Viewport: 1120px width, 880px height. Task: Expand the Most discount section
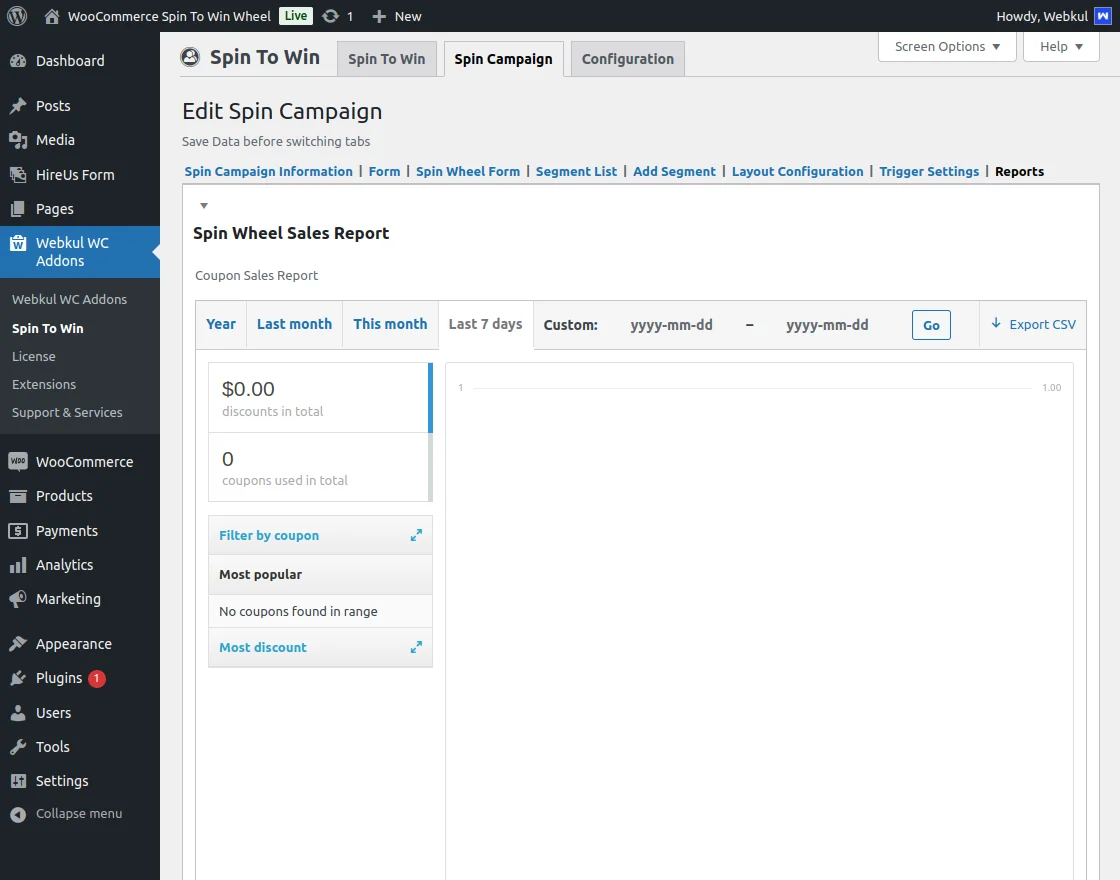tap(416, 648)
